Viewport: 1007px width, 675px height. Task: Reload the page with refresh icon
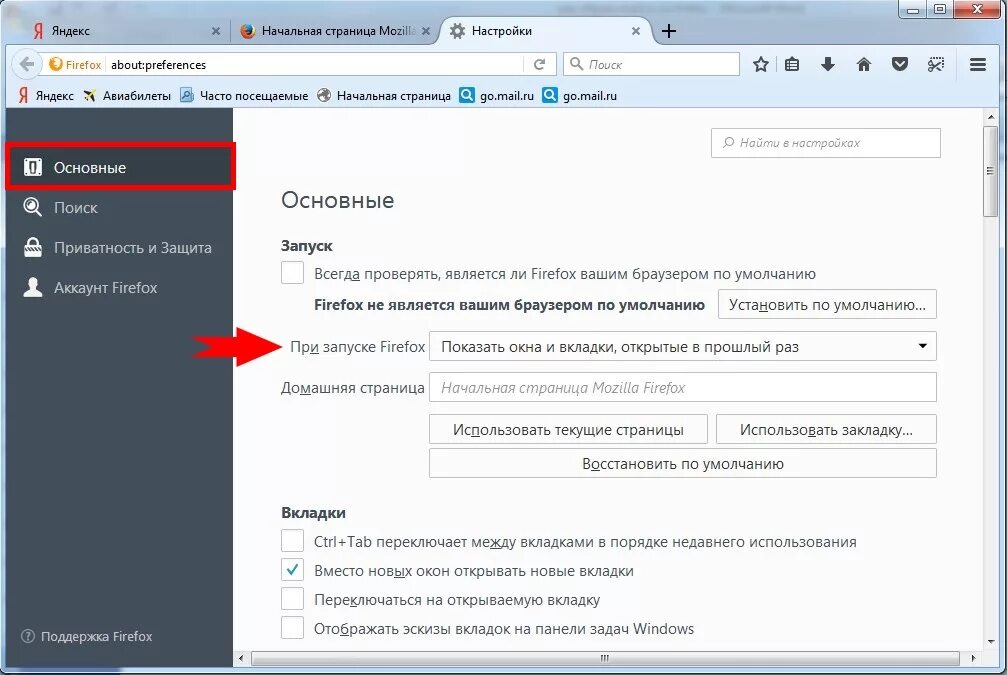point(539,64)
